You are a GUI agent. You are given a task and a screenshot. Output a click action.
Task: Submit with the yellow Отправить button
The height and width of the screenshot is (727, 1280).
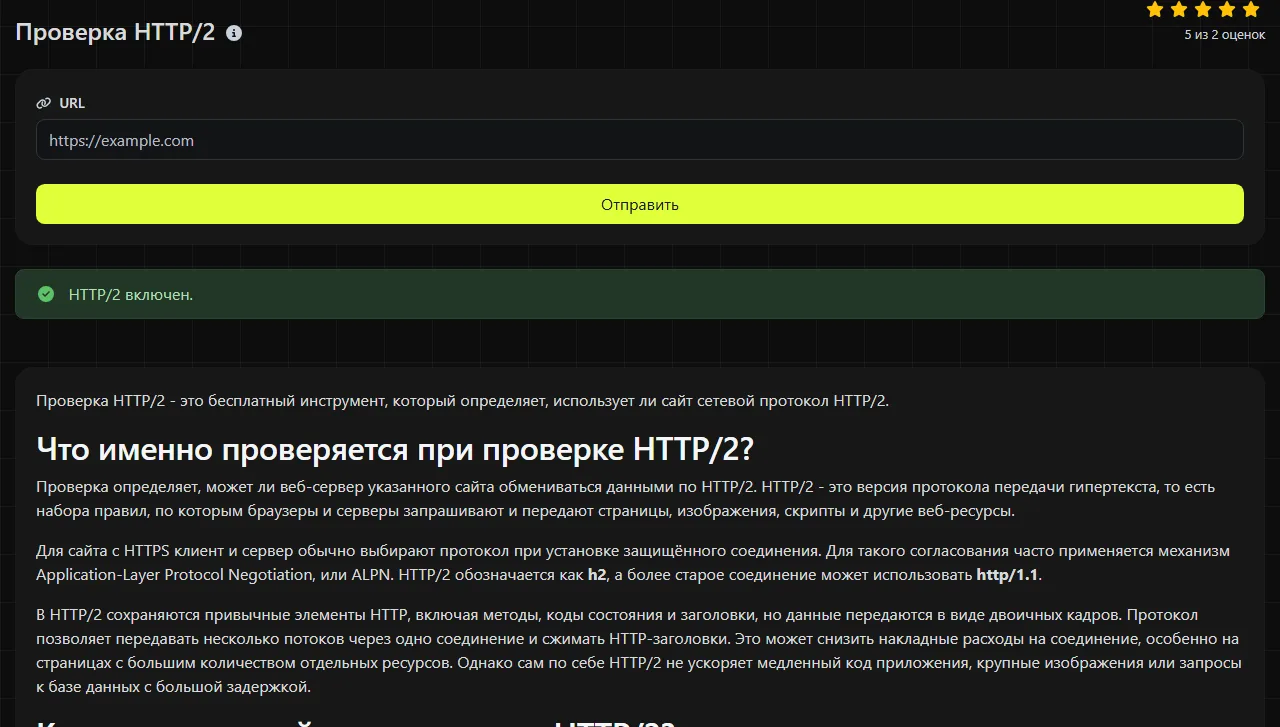pyautogui.click(x=640, y=204)
